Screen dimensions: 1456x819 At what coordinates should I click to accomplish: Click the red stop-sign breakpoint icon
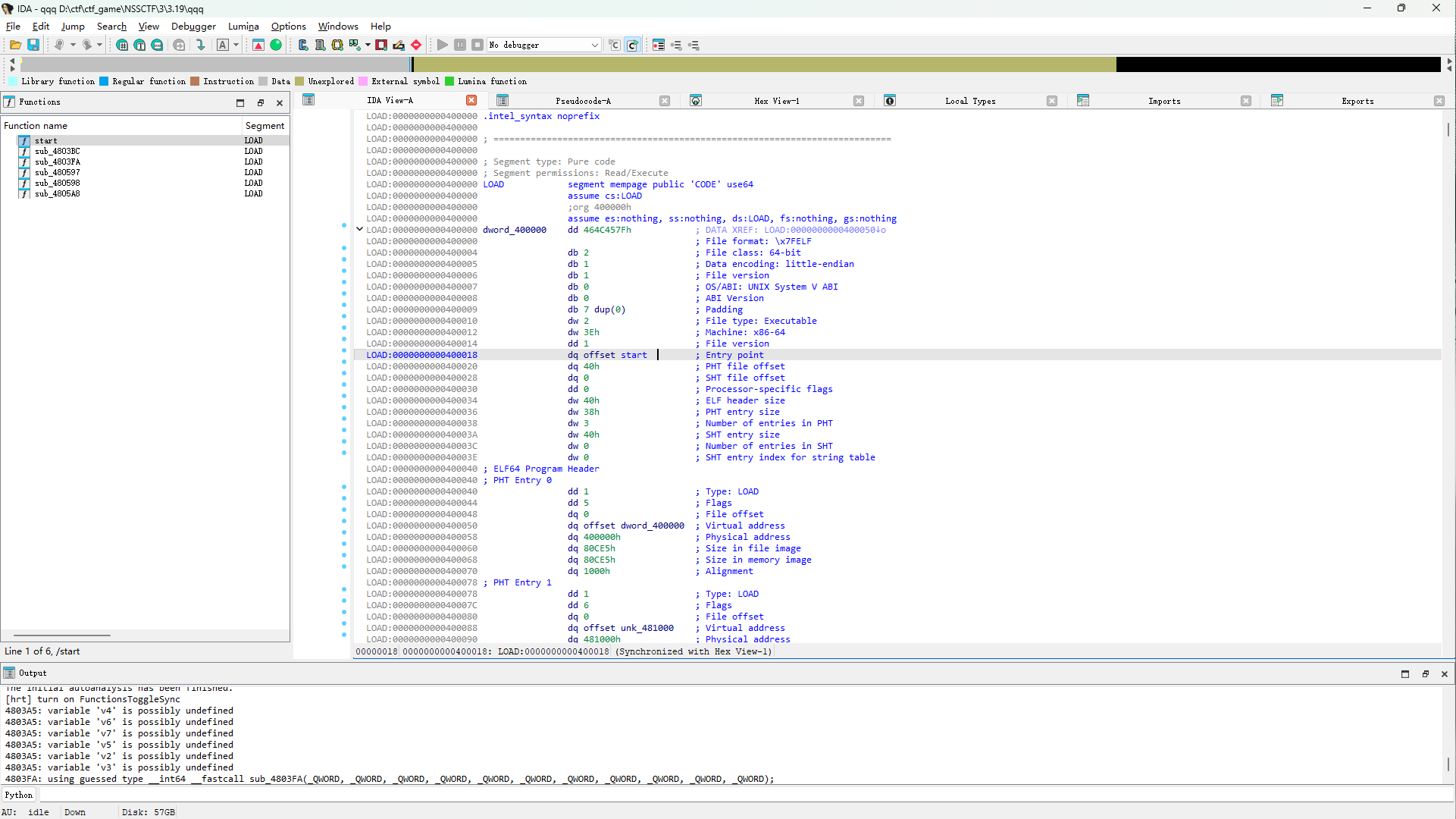416,45
